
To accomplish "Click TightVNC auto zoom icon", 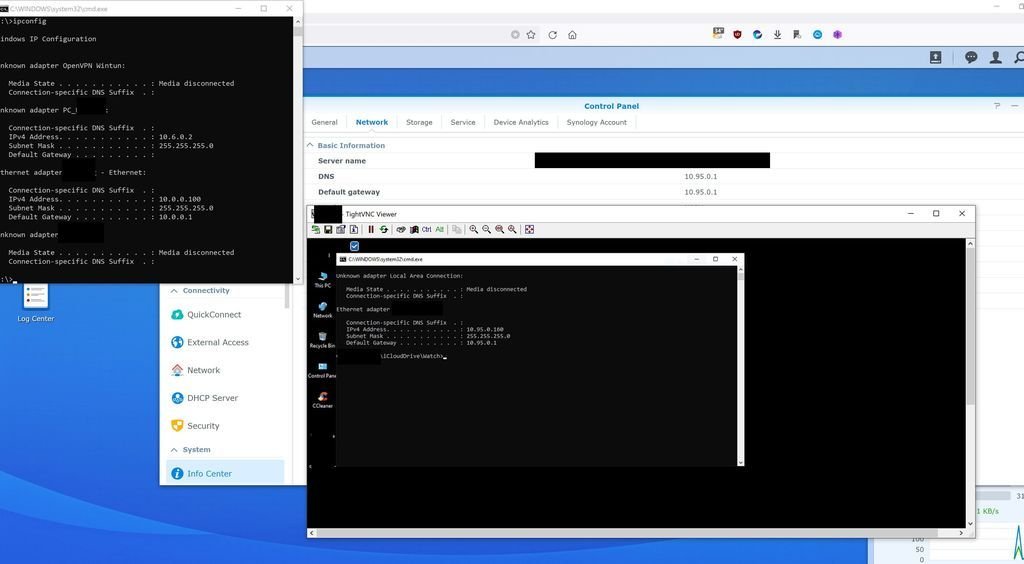I will (x=512, y=229).
